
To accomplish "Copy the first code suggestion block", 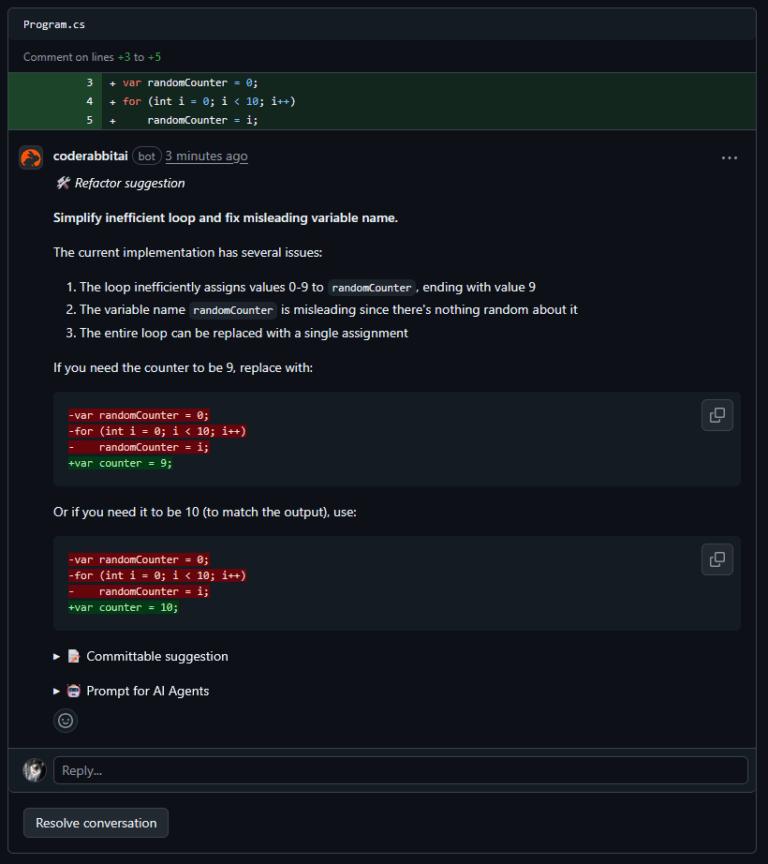I will (x=717, y=415).
